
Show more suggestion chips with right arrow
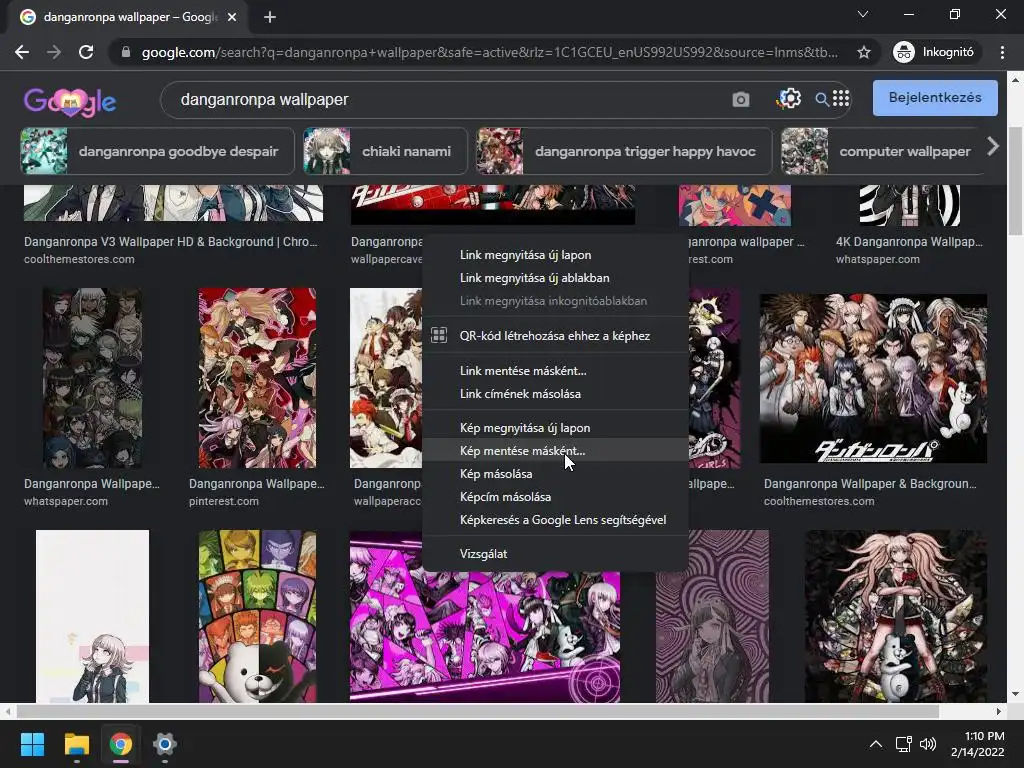click(x=993, y=146)
